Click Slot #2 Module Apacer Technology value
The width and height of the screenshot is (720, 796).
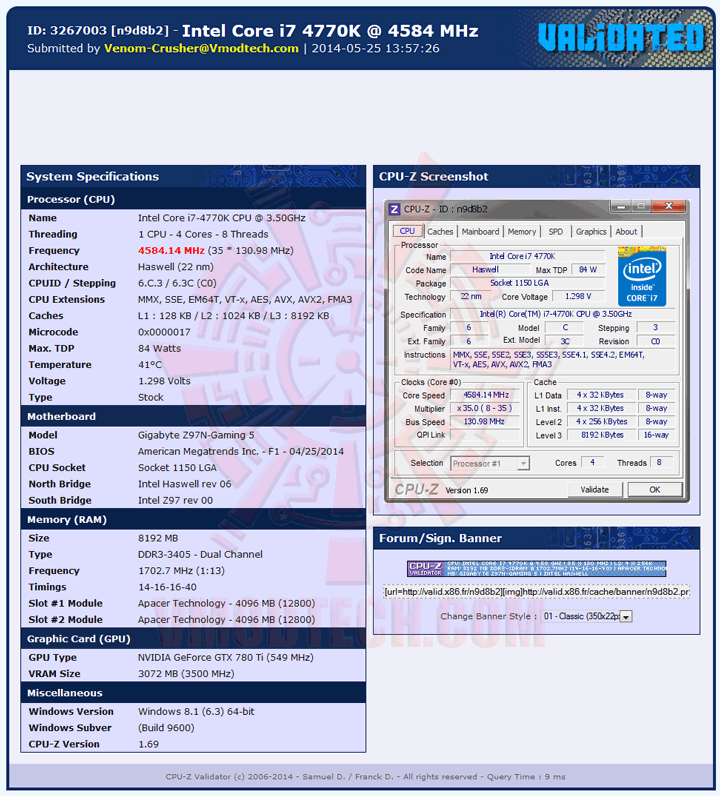(226, 619)
